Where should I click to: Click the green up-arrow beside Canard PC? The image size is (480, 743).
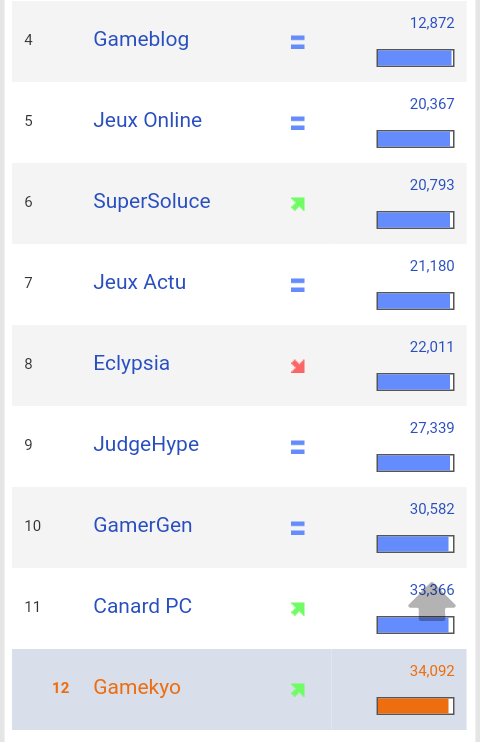pyautogui.click(x=298, y=609)
